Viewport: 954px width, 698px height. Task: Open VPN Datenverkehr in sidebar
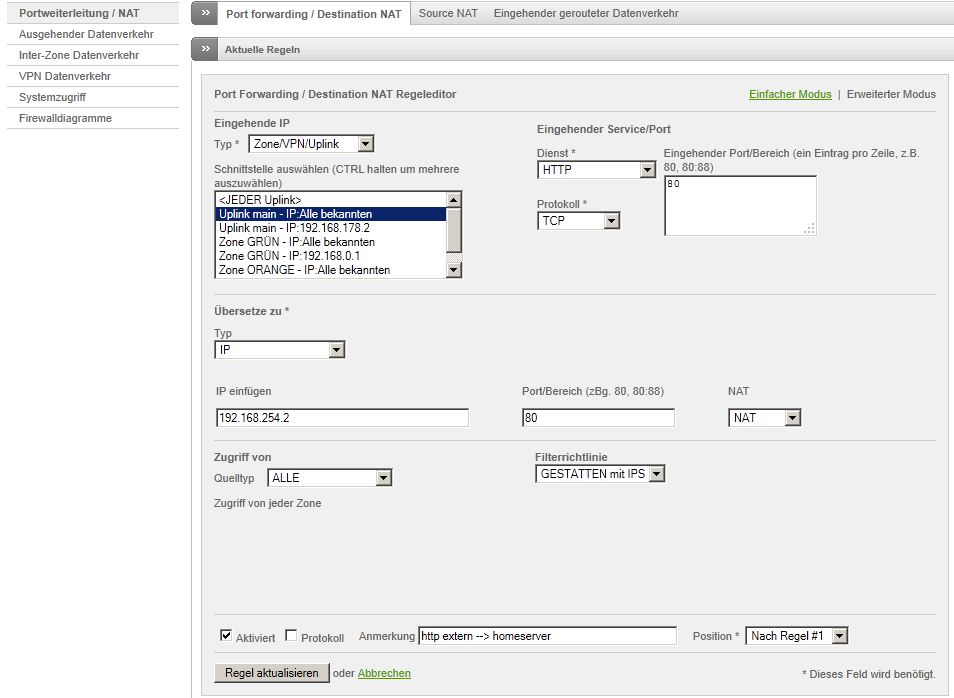[65, 76]
